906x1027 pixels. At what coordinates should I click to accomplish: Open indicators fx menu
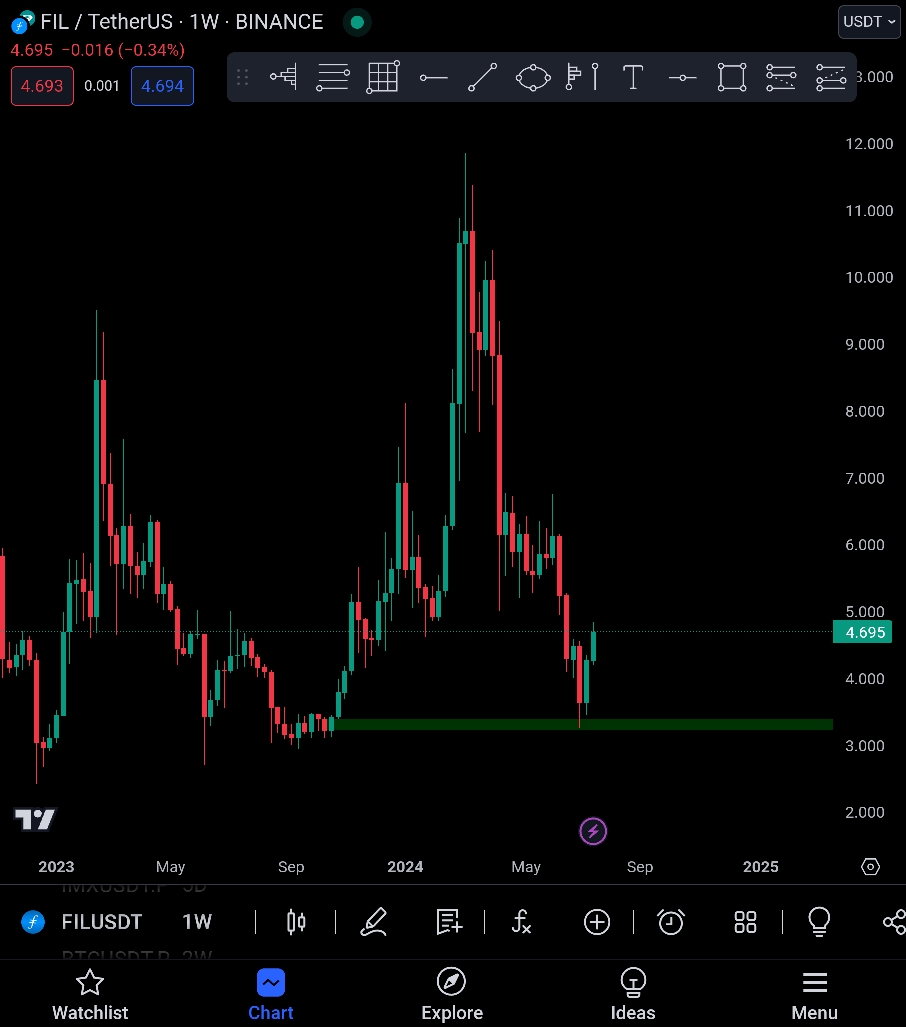[x=521, y=922]
